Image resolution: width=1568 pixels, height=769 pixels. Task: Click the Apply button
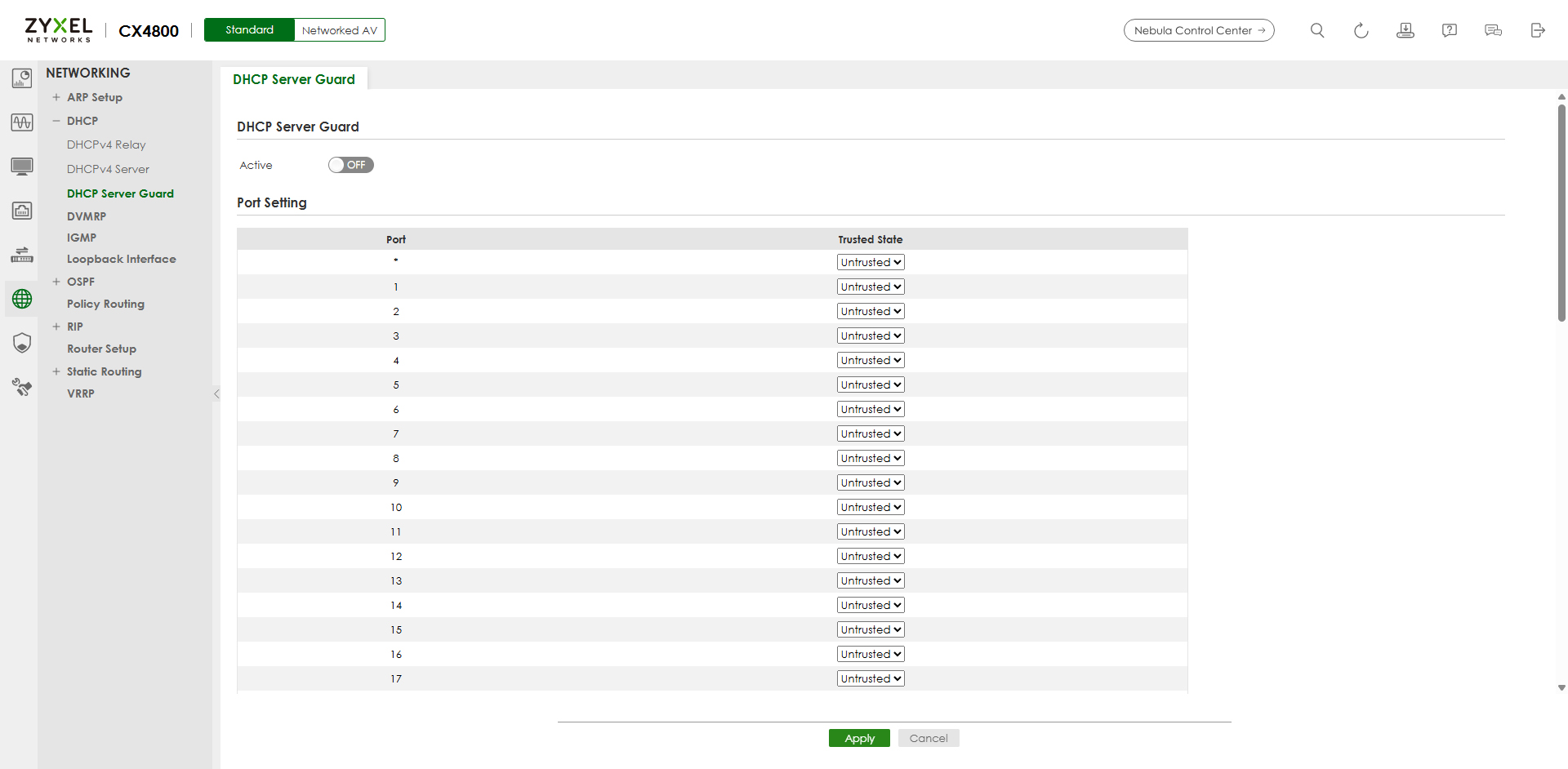pyautogui.click(x=859, y=738)
